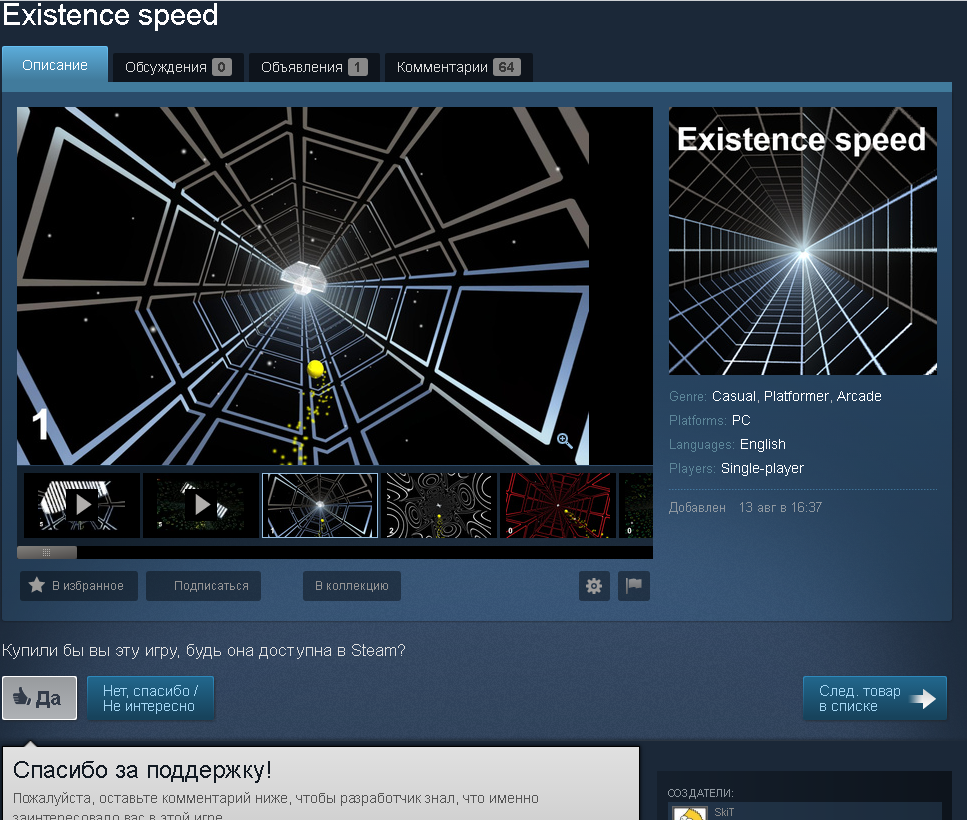The width and height of the screenshot is (967, 820).
Task: Click the main tunnel screenshot image
Action: pos(303,285)
